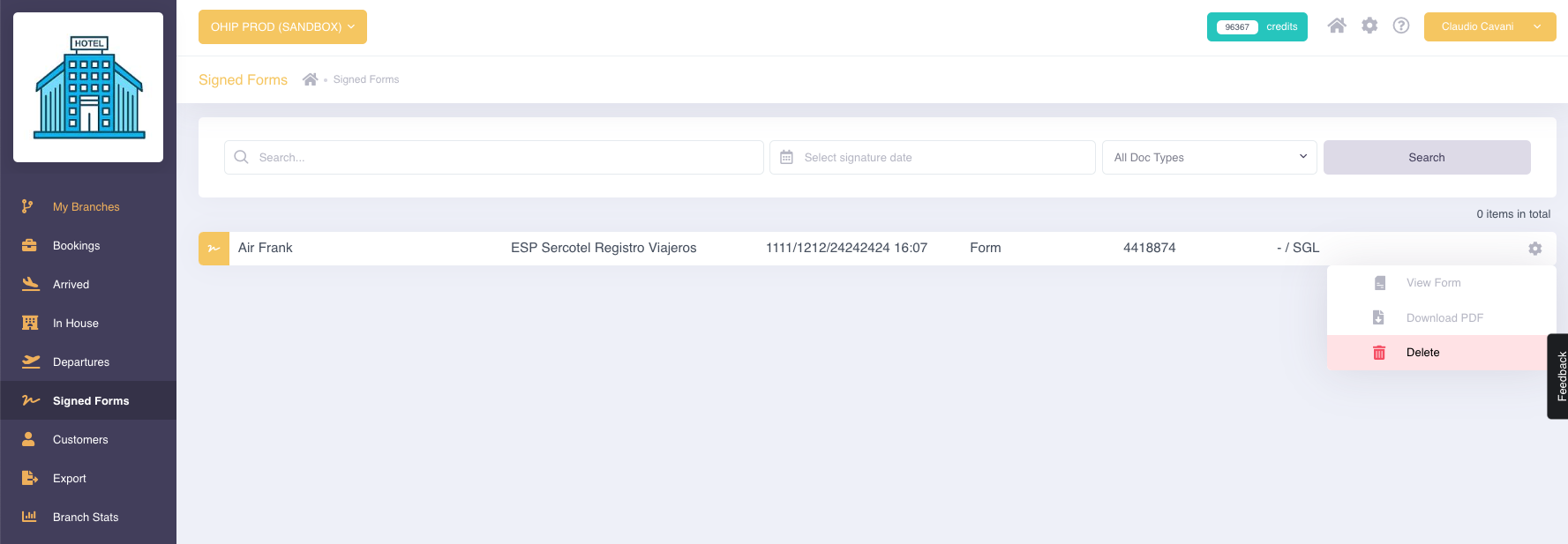The image size is (1568, 544).
Task: Click the red trash Delete icon
Action: click(x=1379, y=353)
